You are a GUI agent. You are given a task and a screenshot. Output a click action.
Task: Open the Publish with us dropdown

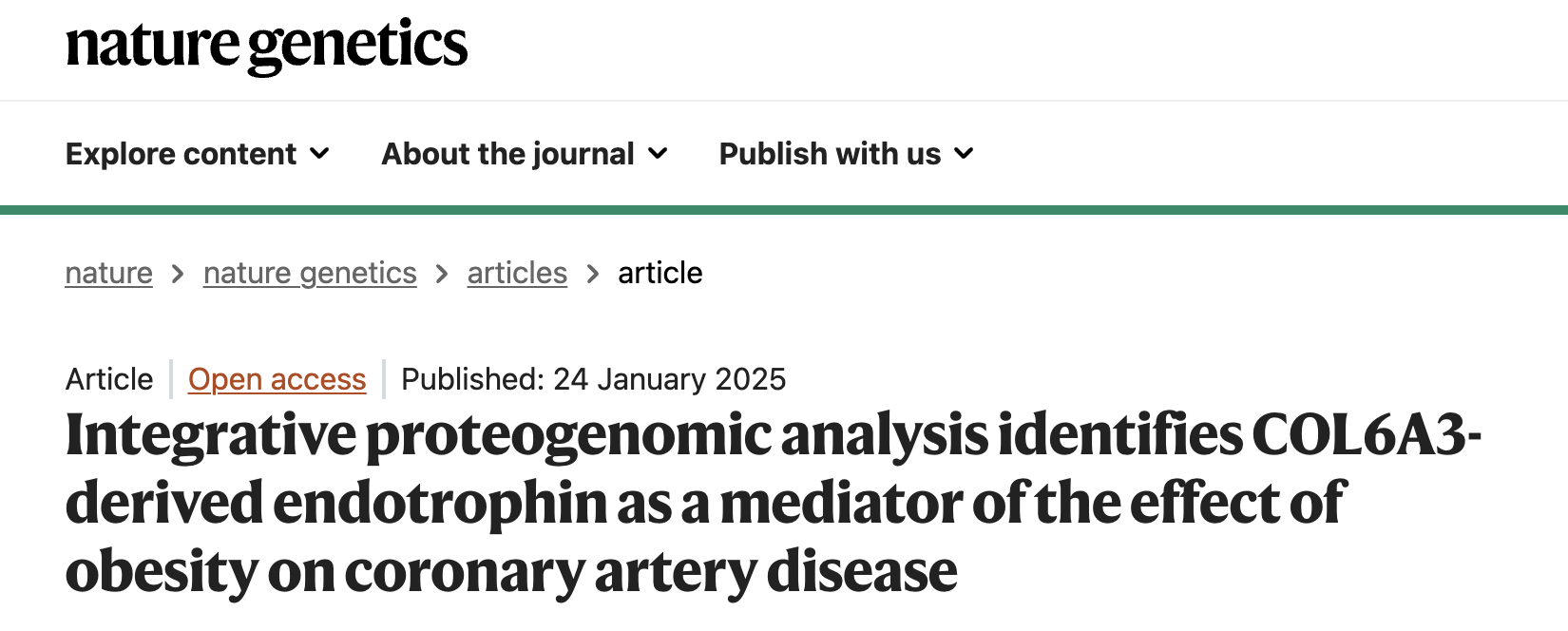(x=829, y=153)
